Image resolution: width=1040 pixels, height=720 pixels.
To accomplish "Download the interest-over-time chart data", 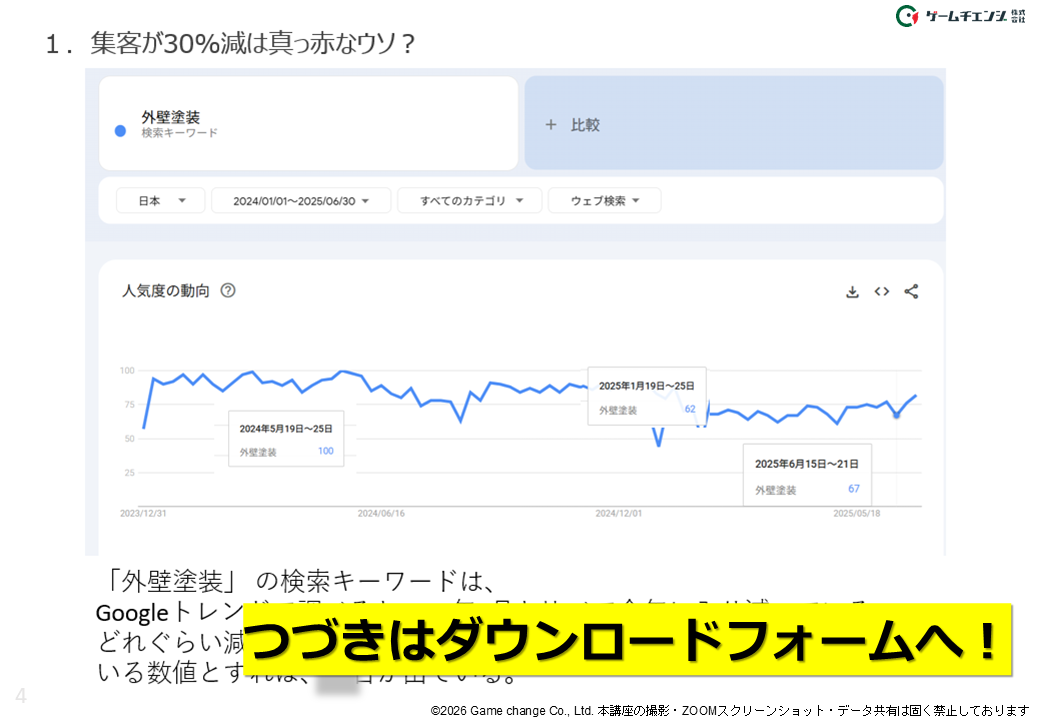I will [x=852, y=292].
